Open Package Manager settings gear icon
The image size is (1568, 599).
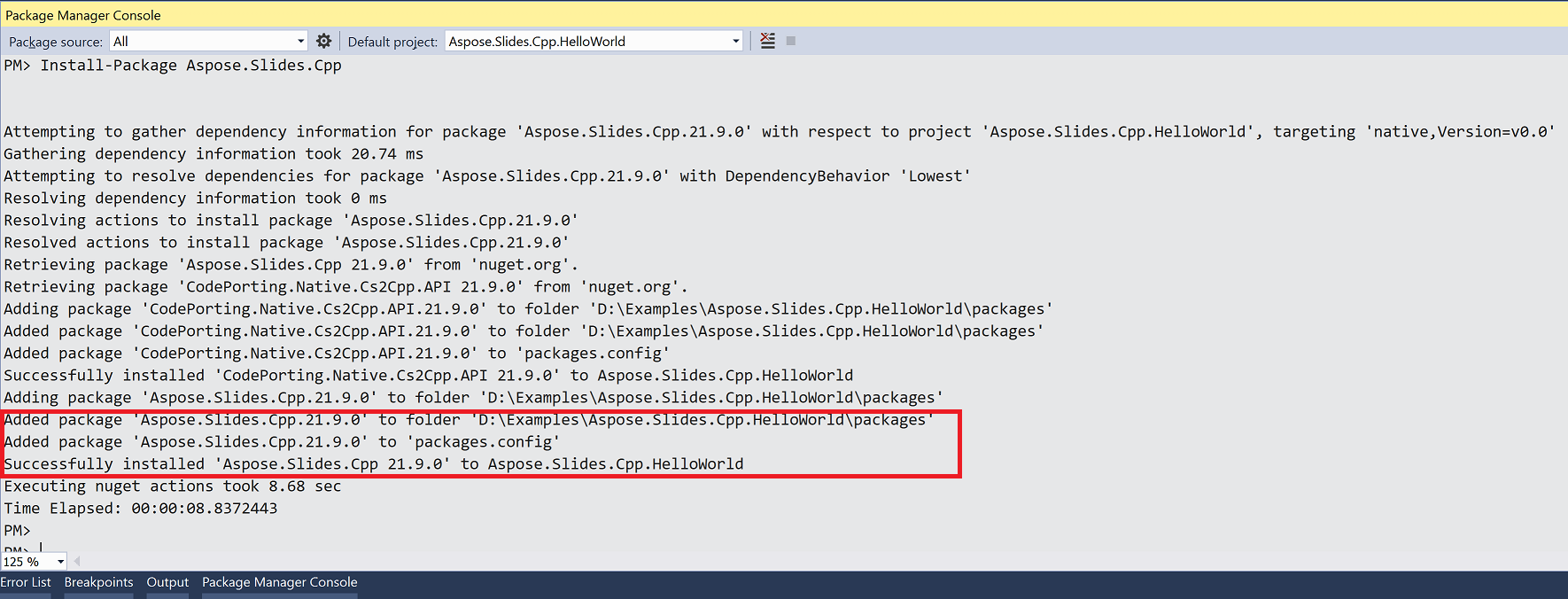pos(323,41)
